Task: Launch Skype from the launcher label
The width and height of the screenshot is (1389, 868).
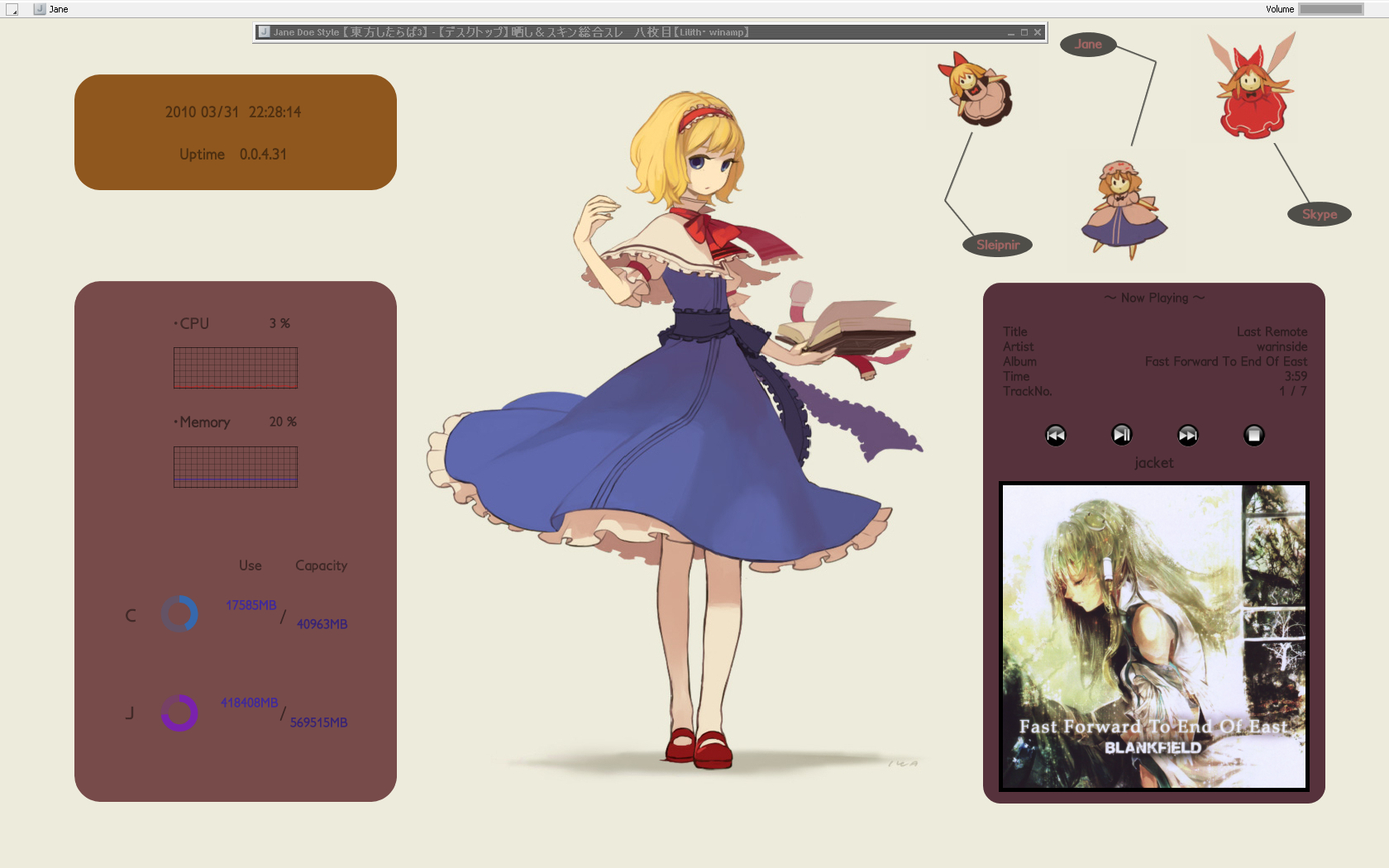Action: pos(1319,214)
